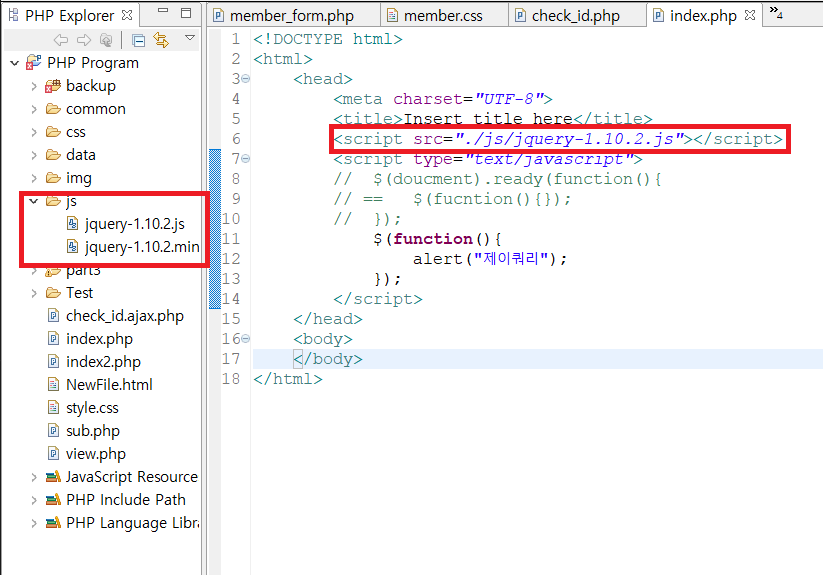The height and width of the screenshot is (575, 823).
Task: Fold the script block at line 7
Action: (x=245, y=159)
